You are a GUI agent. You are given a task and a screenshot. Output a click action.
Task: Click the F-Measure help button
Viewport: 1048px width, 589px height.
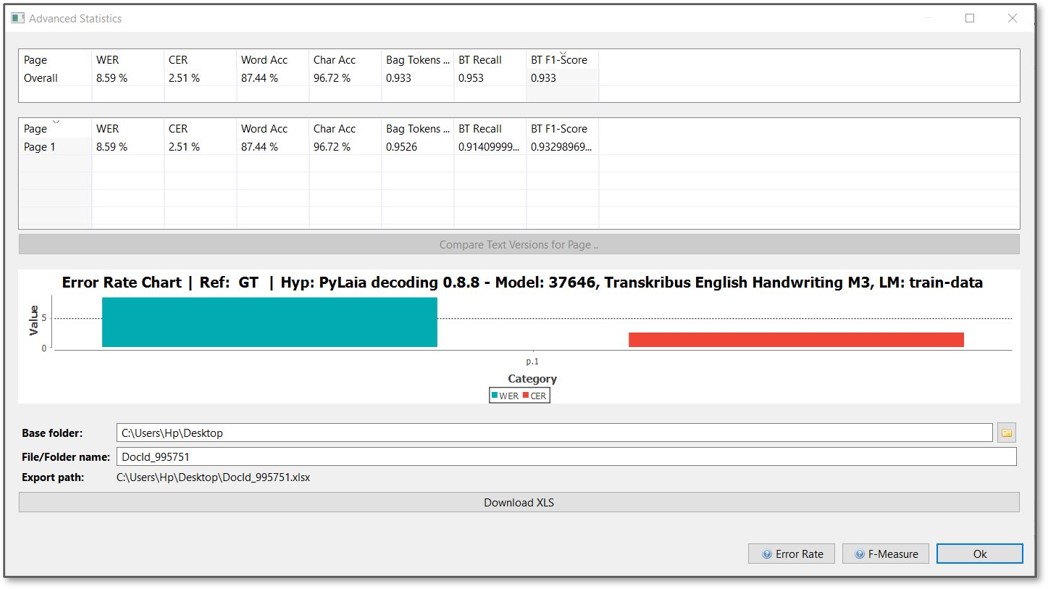point(886,554)
